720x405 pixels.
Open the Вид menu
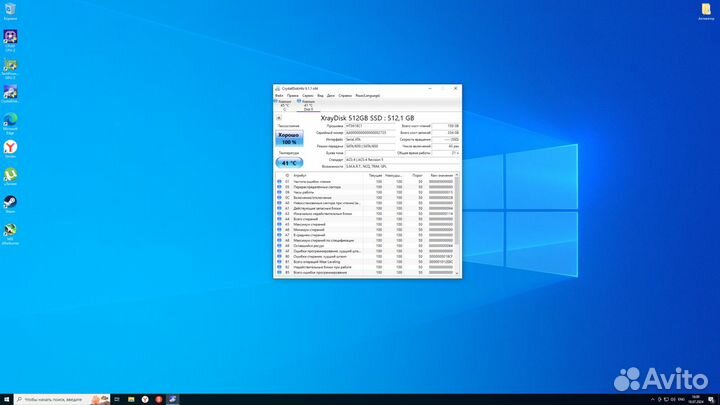tap(321, 96)
